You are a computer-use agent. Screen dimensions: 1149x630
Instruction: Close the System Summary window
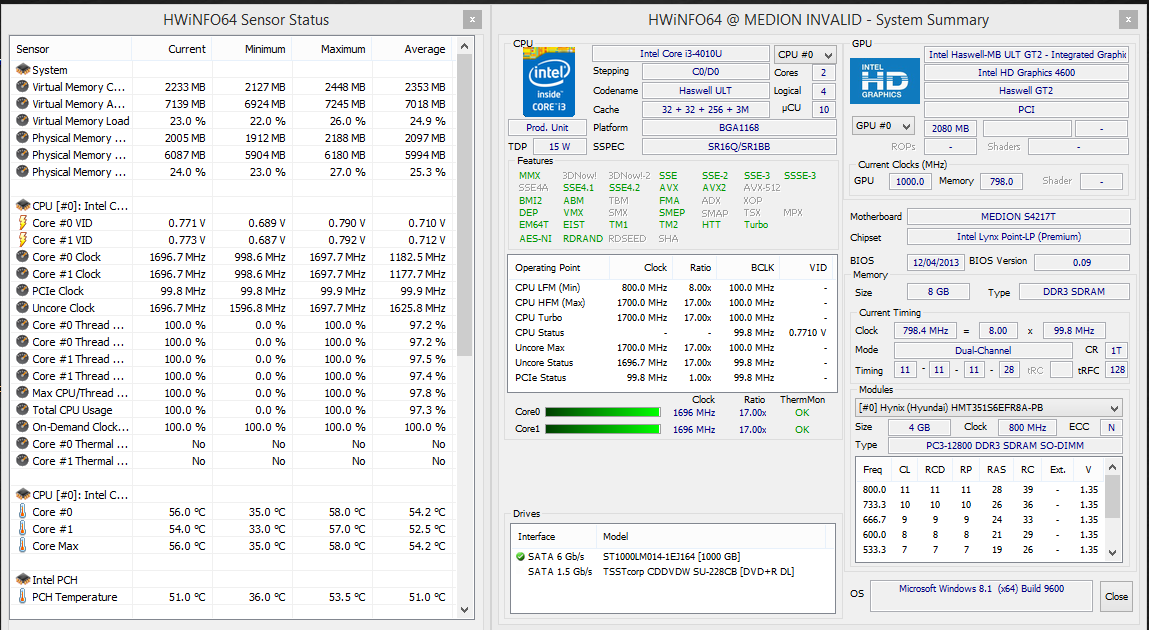1129,20
